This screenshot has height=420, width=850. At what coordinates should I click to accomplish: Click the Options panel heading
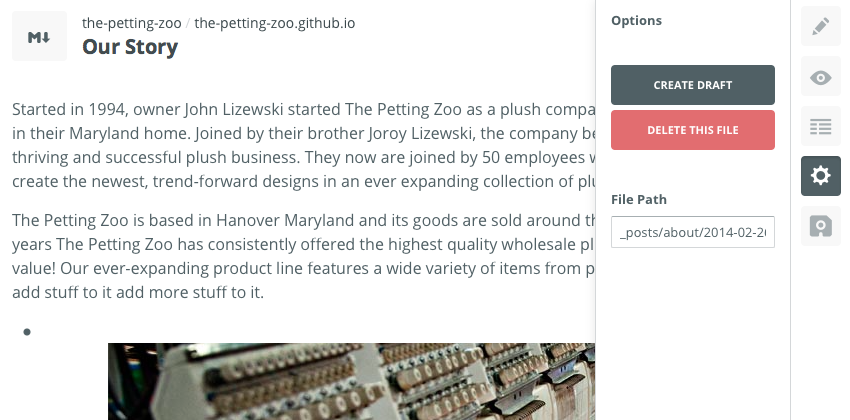point(636,20)
